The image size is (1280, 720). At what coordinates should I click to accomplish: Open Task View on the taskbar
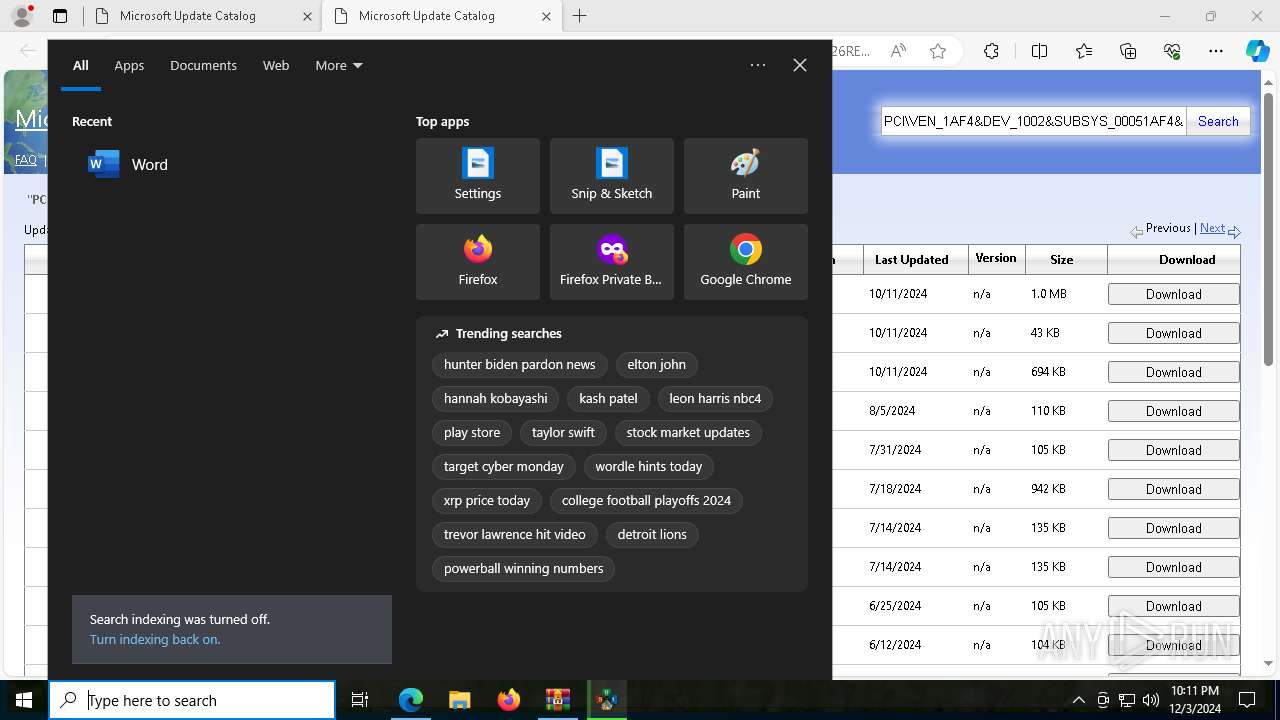pos(360,700)
